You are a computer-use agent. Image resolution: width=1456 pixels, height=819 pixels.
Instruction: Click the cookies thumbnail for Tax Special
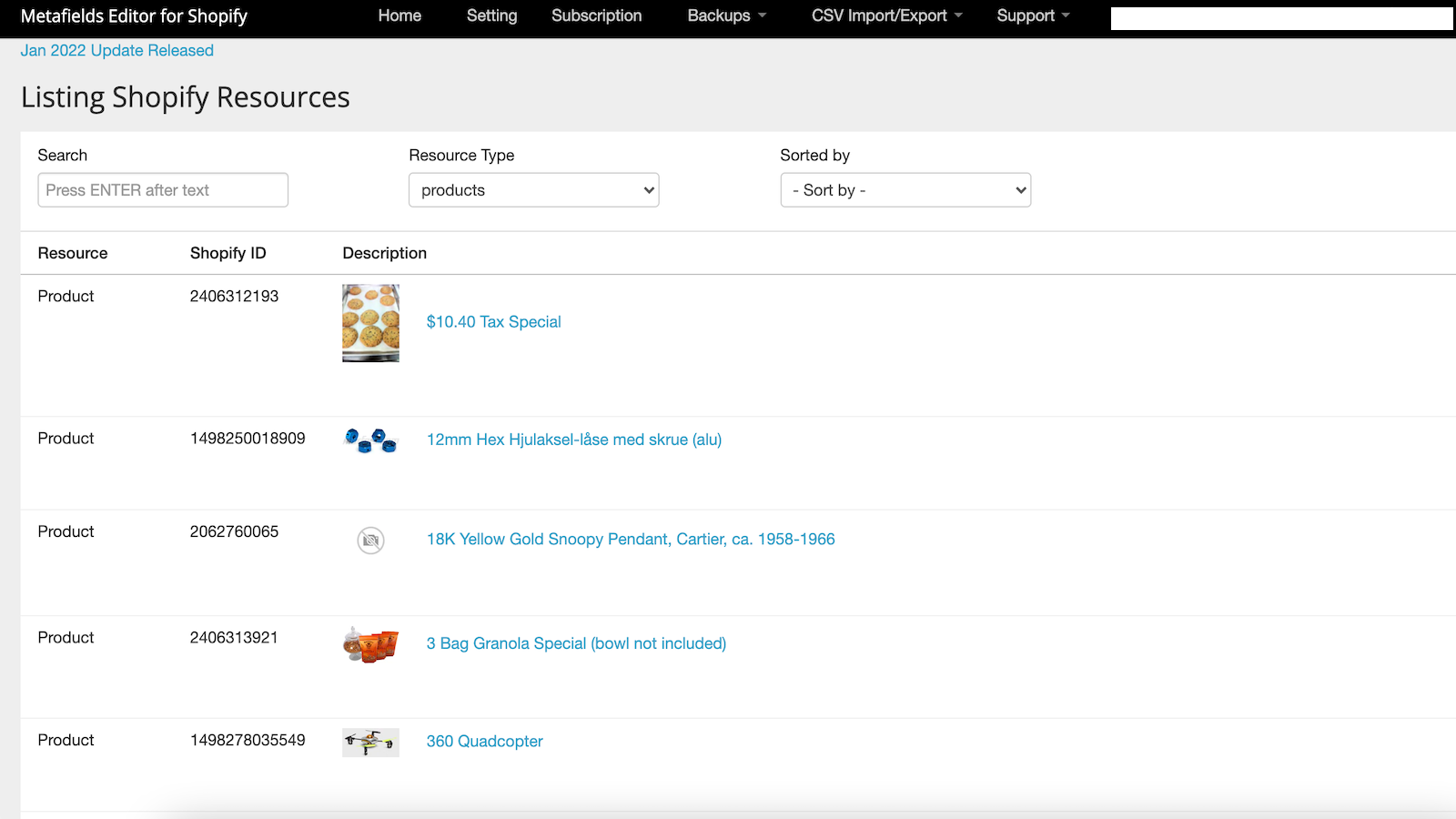point(370,323)
